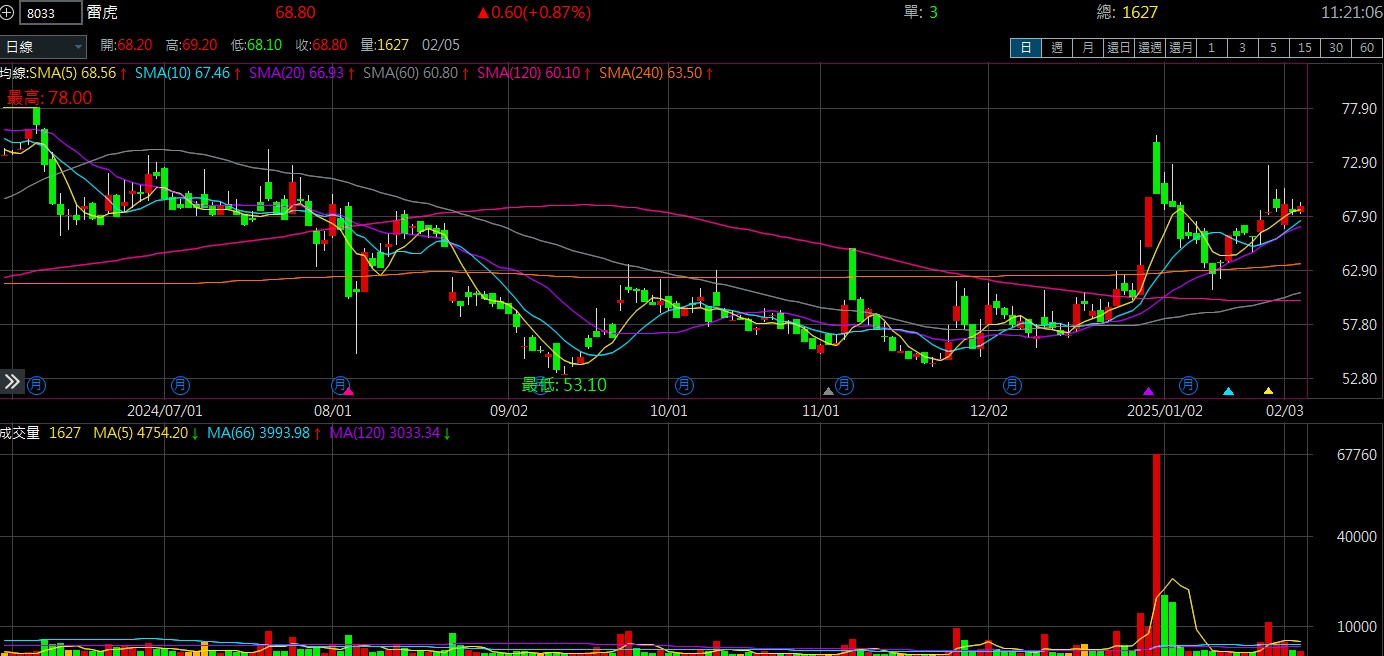Choose the 60 minute interval button
The width and height of the screenshot is (1384, 656).
[x=1366, y=47]
